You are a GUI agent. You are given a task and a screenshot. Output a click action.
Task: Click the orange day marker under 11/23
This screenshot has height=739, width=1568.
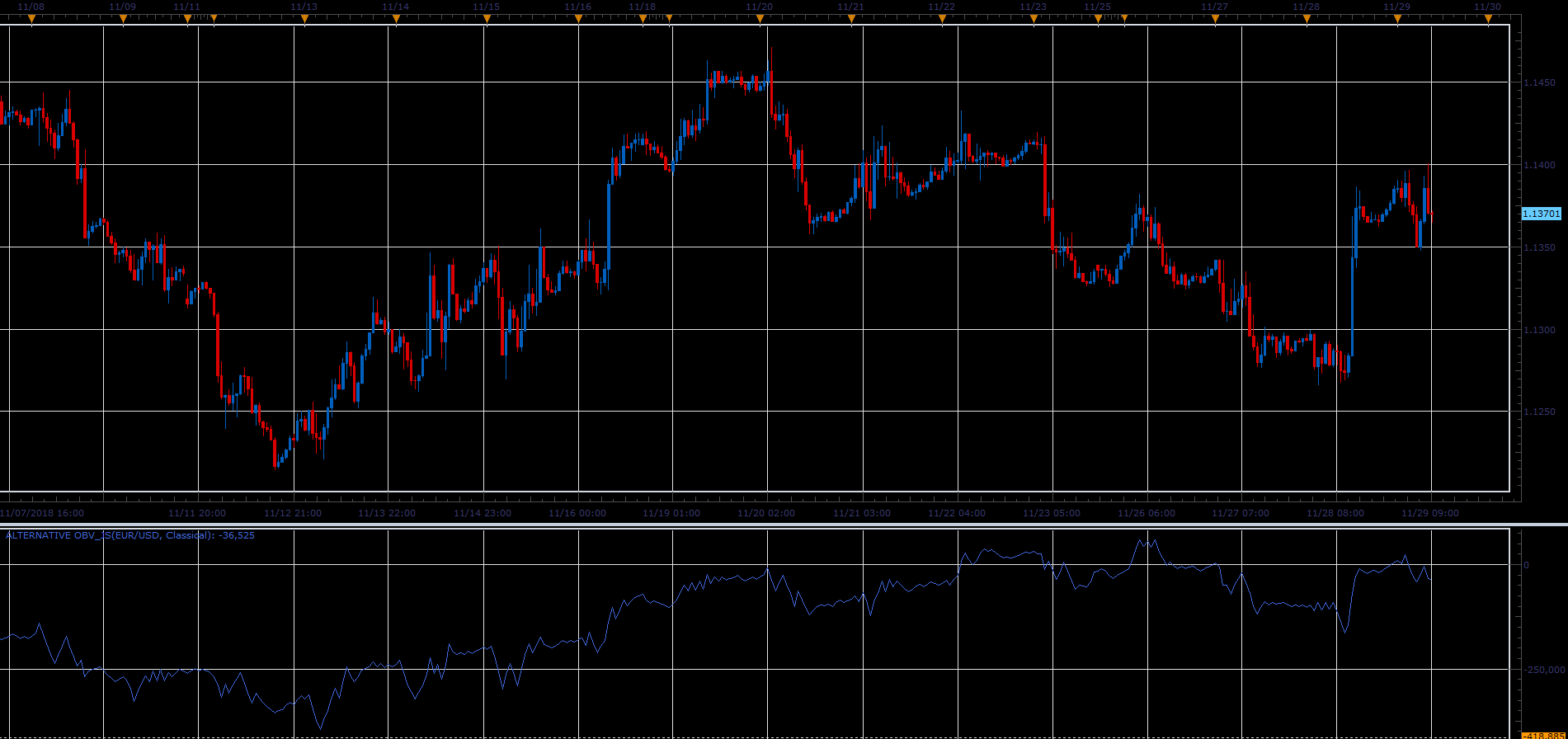1034,18
